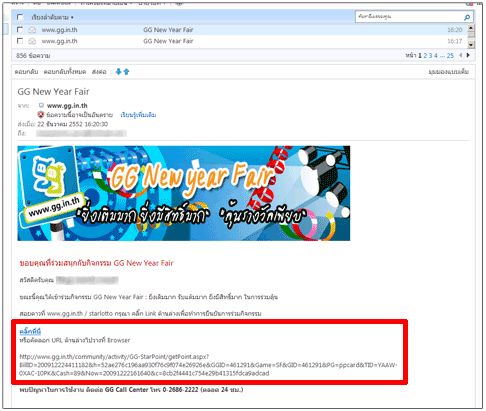Go to next page with right arrow
Image resolution: width=486 pixels, height=411 pixels.
(468, 55)
